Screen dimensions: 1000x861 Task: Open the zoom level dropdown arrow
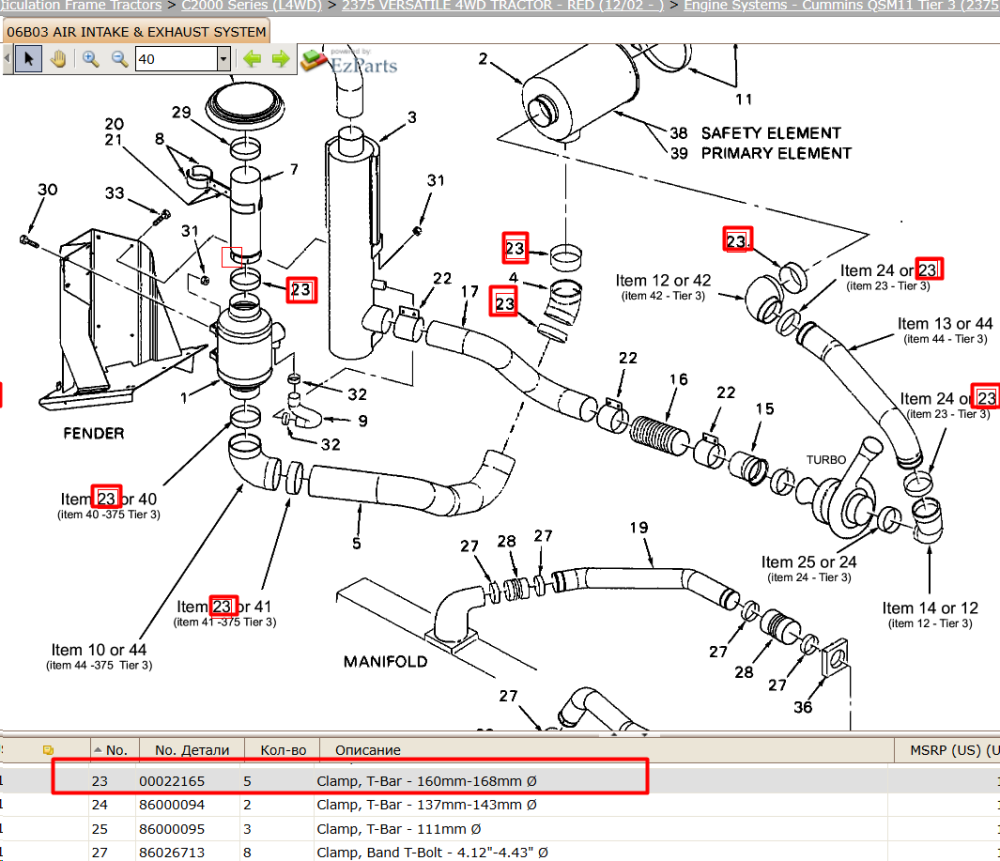click(x=223, y=59)
